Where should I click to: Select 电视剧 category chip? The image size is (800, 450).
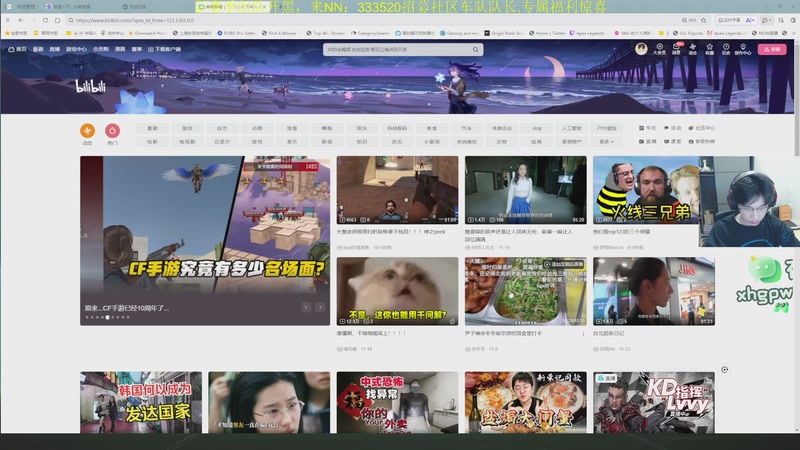tap(187, 141)
